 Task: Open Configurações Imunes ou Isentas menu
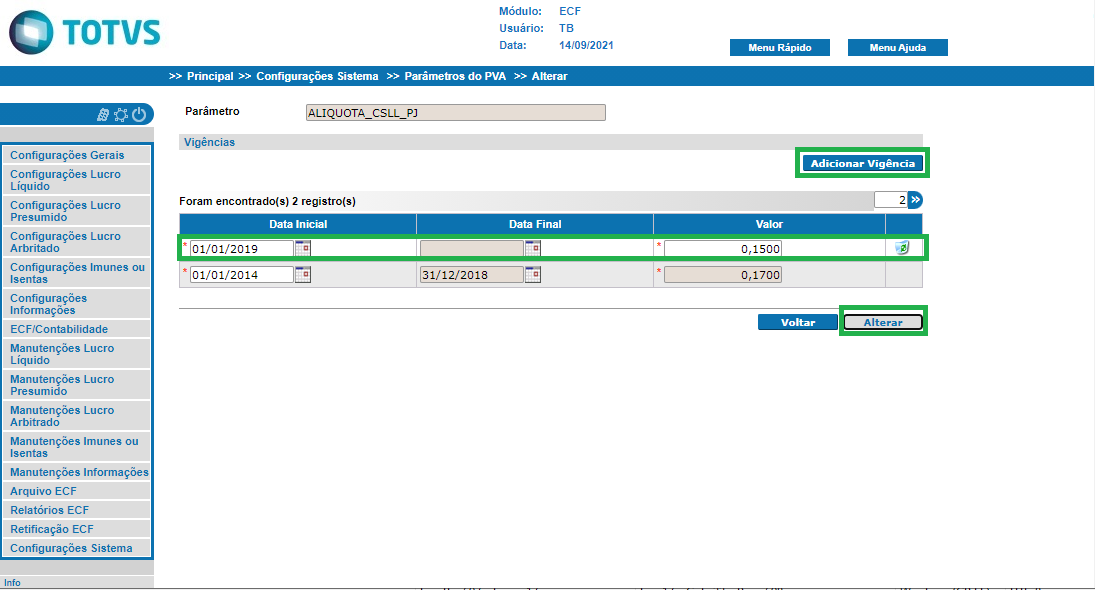coord(77,273)
